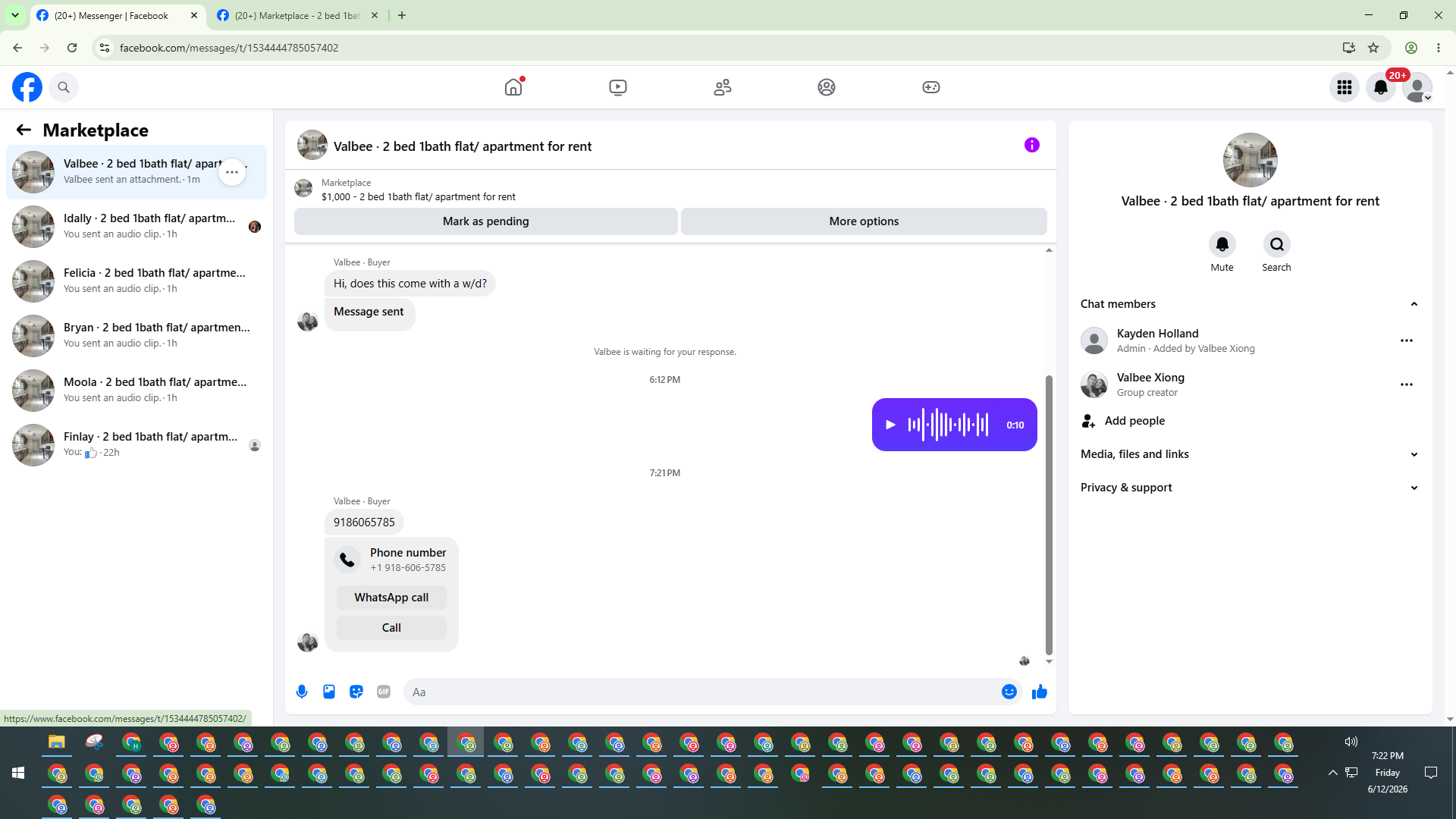Expand Media, files and links
1456x819 pixels.
pyautogui.click(x=1250, y=454)
